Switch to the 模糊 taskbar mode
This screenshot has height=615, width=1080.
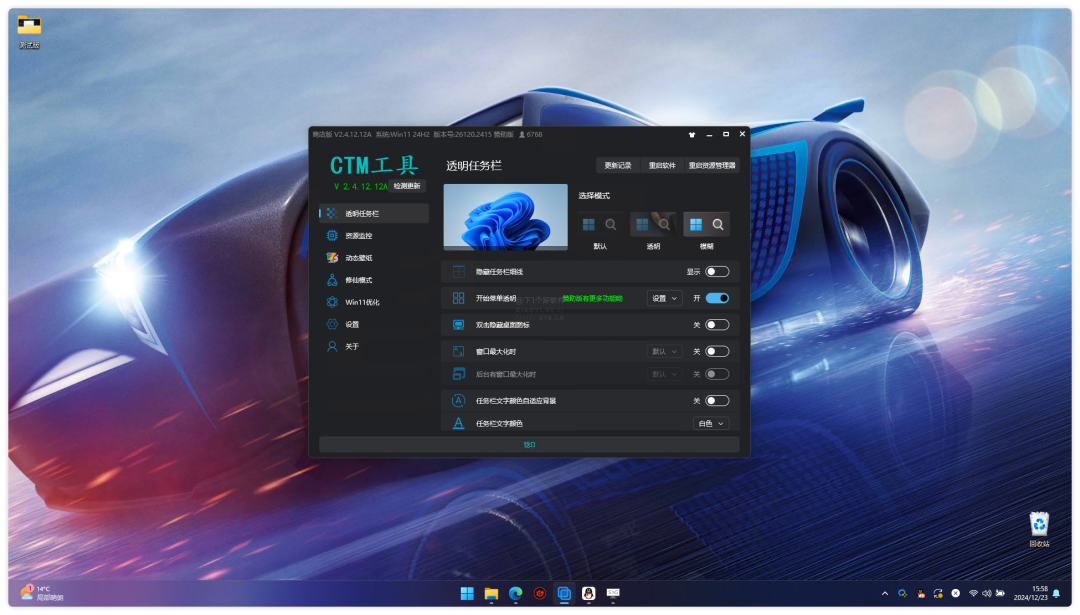click(706, 224)
